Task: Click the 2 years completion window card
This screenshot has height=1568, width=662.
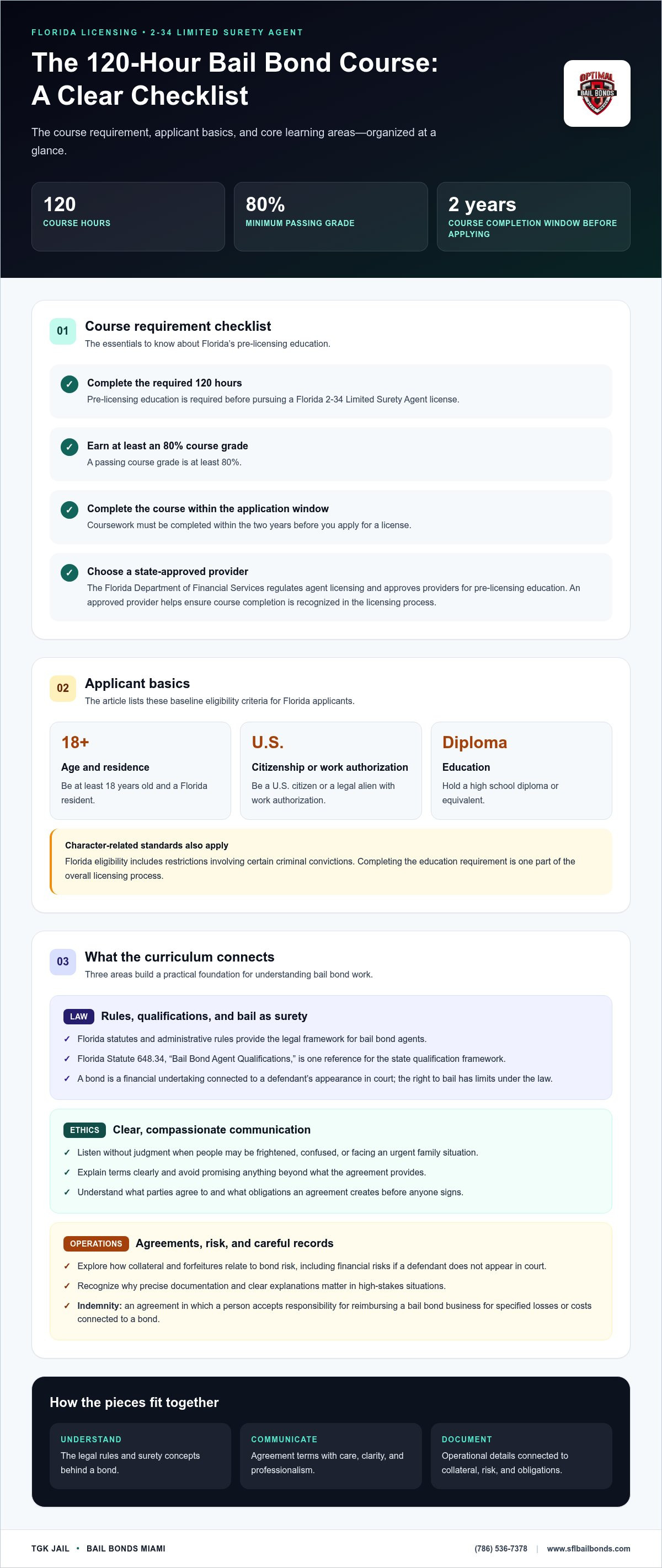Action: tap(533, 217)
